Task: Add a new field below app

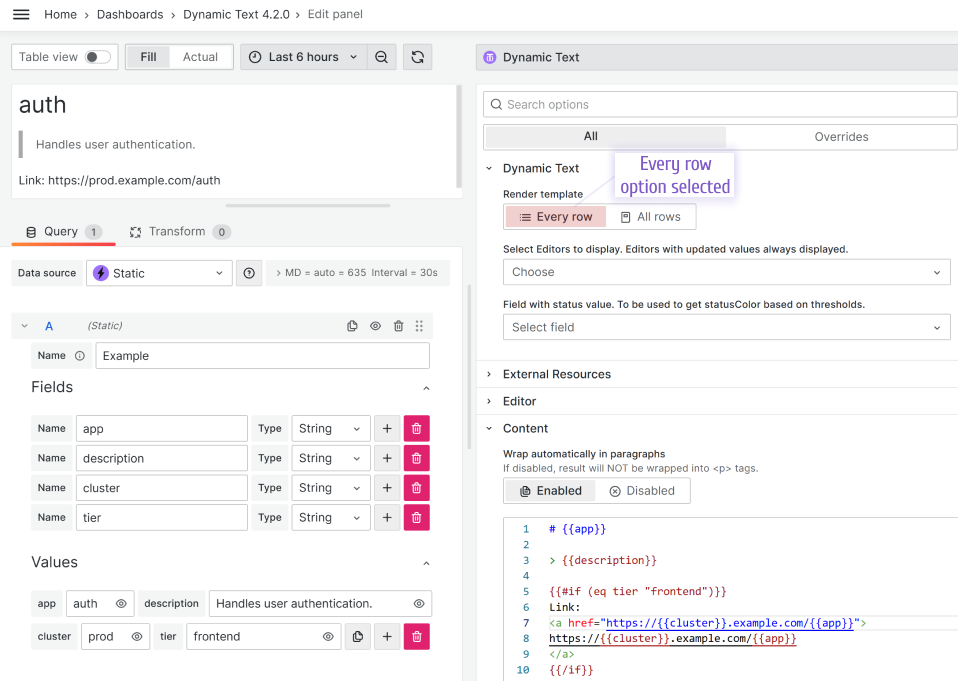Action: pos(389,428)
